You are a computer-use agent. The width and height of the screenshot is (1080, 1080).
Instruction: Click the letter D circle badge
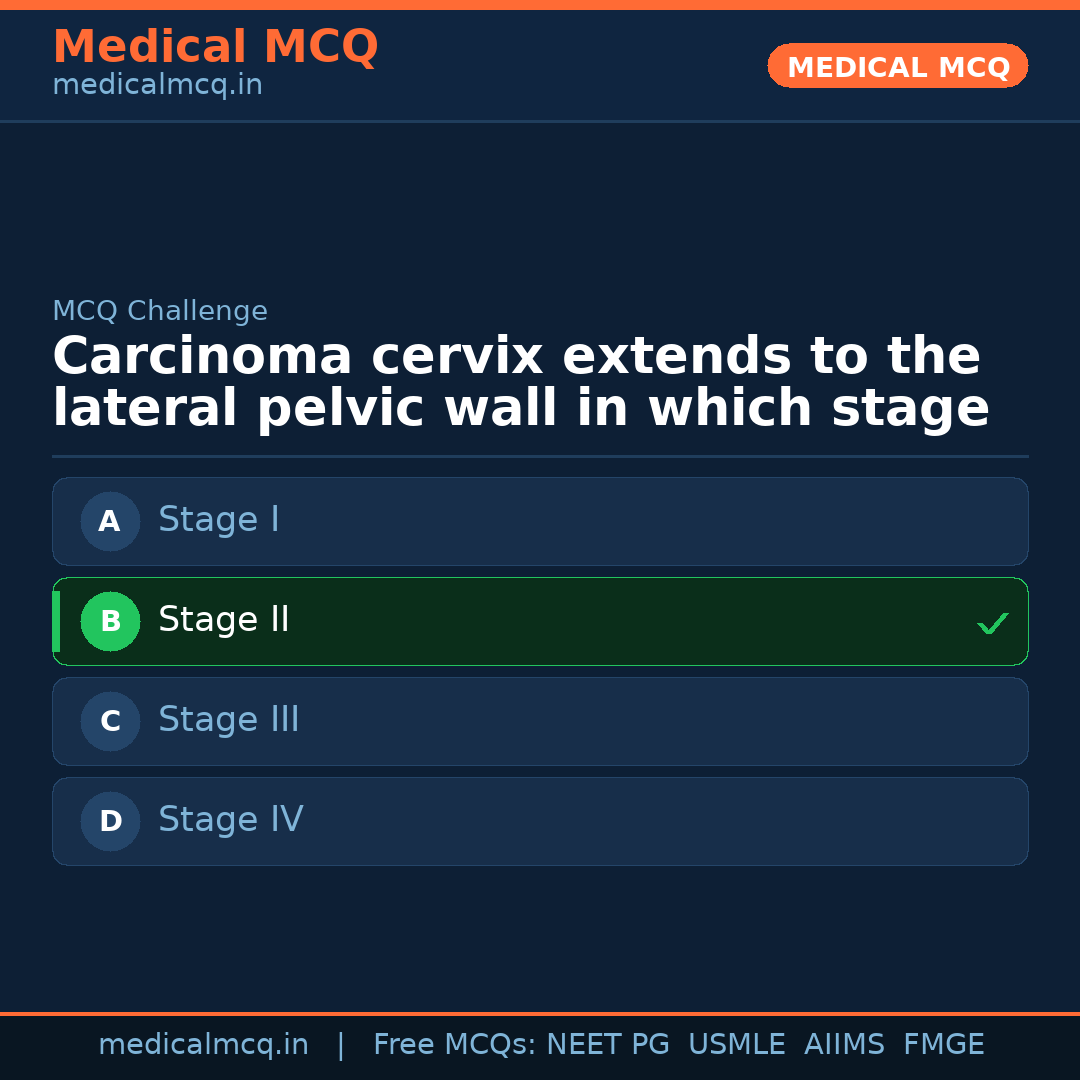(110, 821)
